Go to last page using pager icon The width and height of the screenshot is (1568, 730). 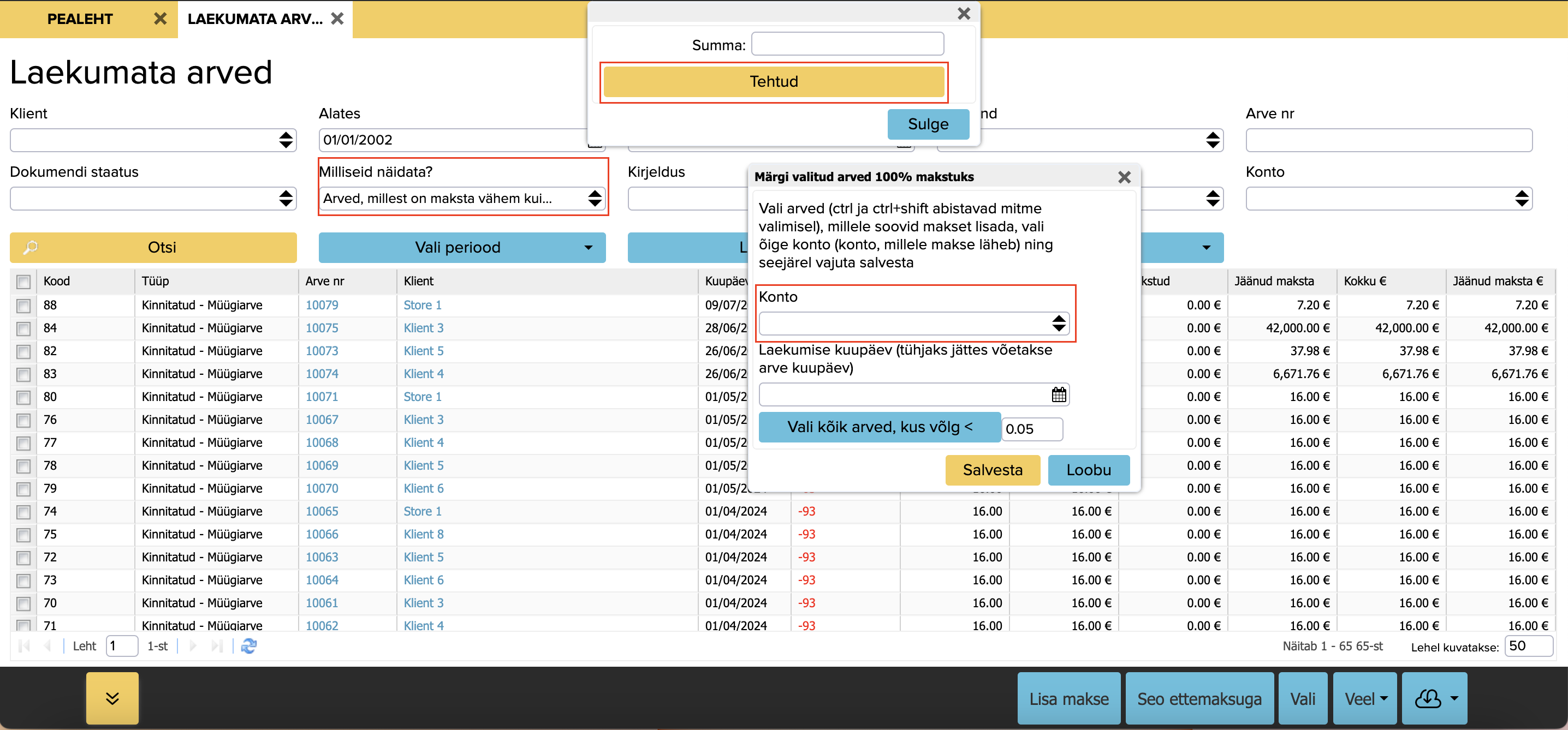217,646
